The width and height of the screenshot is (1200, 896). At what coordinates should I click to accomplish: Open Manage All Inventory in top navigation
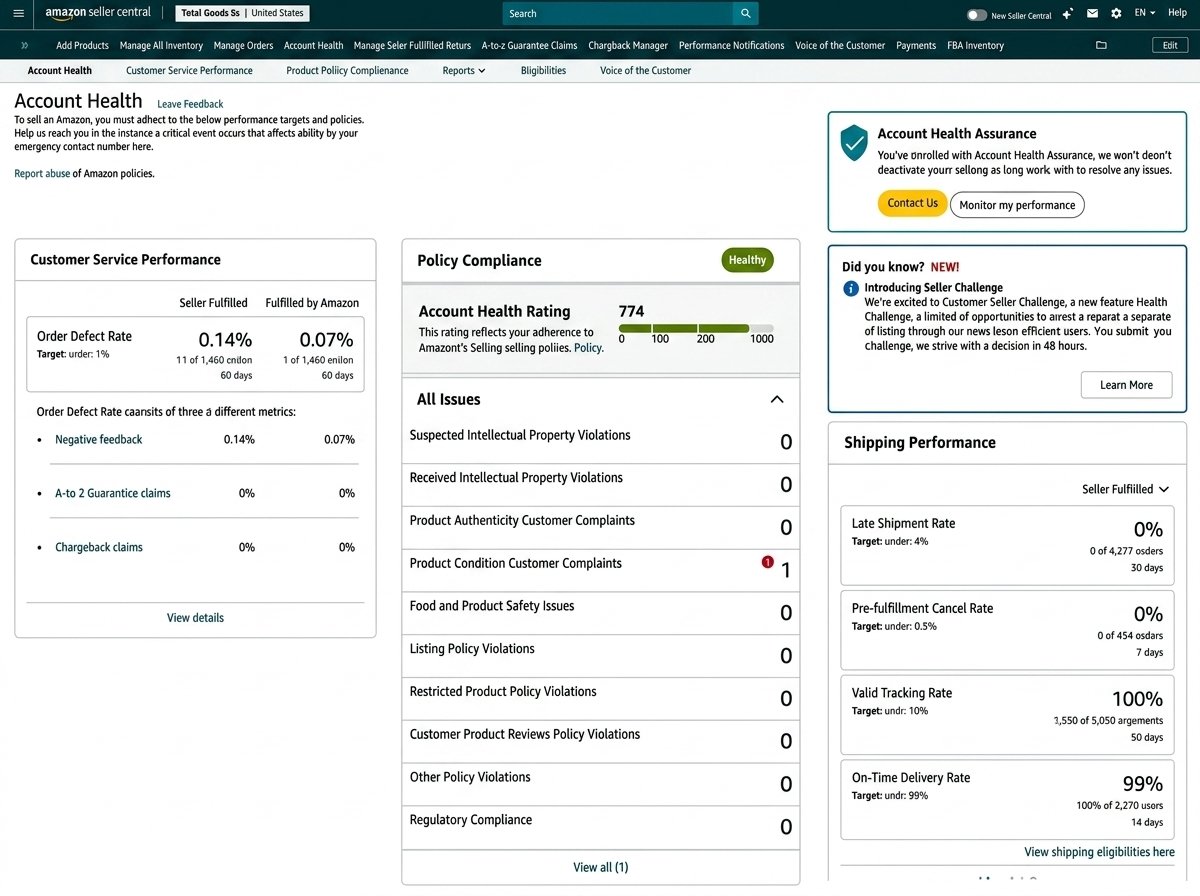coord(161,45)
